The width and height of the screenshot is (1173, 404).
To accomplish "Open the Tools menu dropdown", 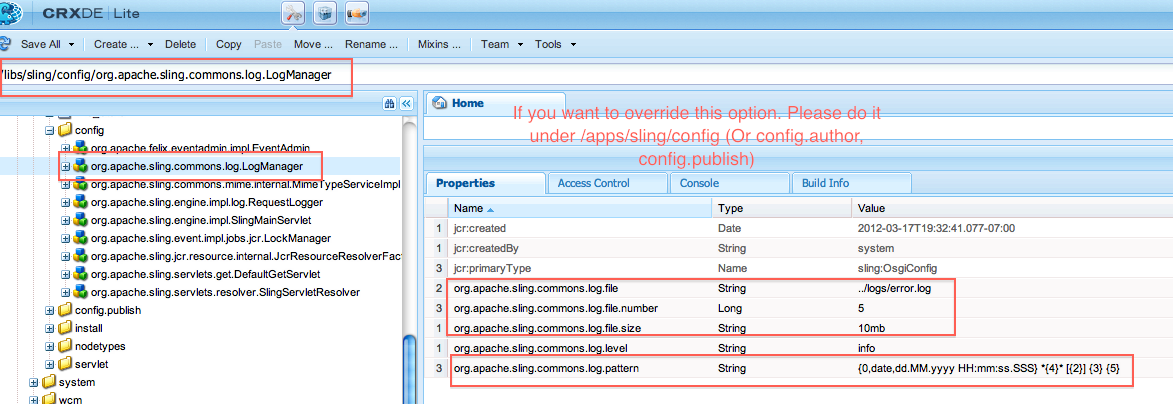I will click(573, 44).
